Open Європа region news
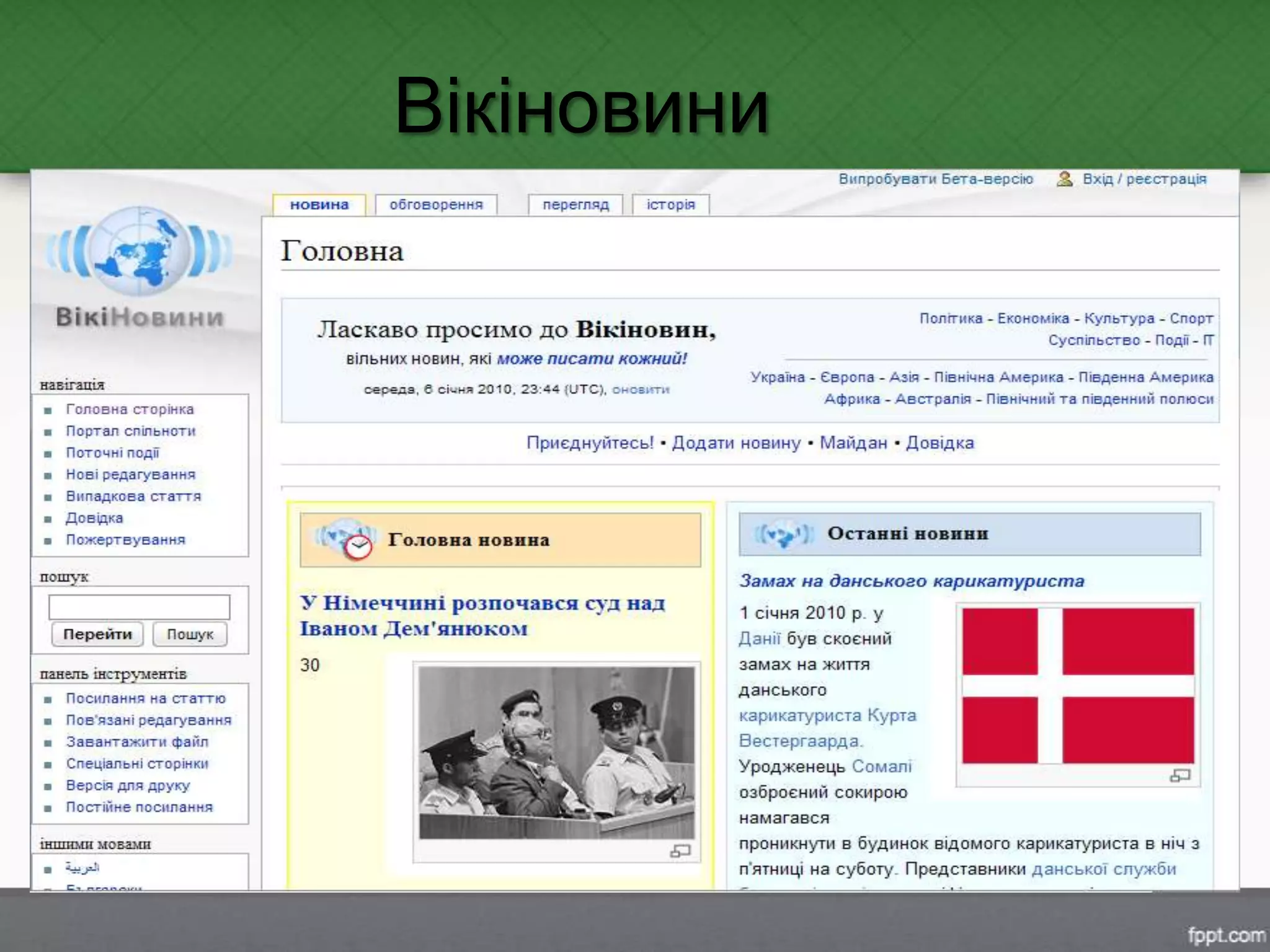This screenshot has height=952, width=1270. pyautogui.click(x=847, y=377)
